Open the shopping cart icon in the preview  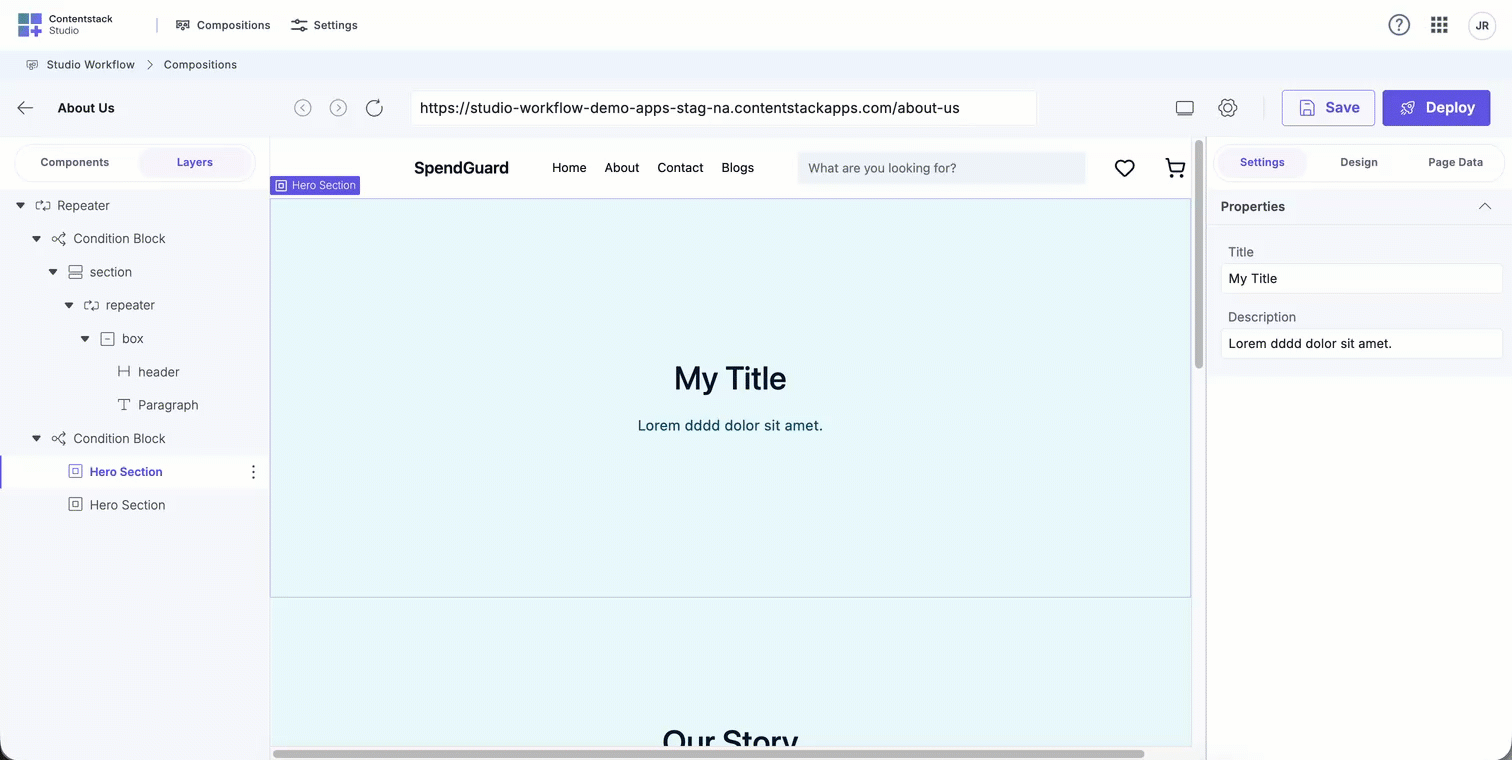tap(1175, 168)
